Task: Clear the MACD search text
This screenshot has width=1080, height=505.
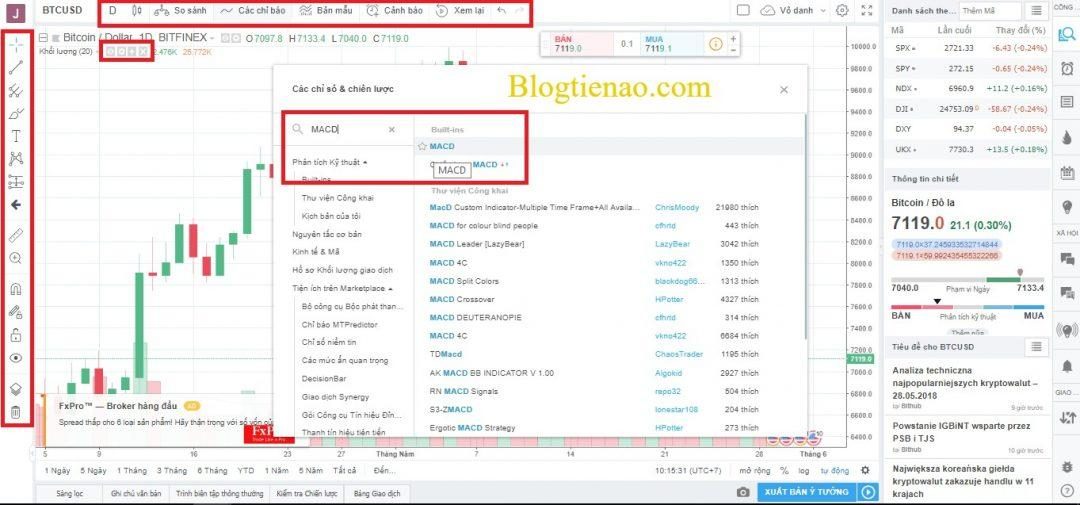Action: (x=391, y=129)
